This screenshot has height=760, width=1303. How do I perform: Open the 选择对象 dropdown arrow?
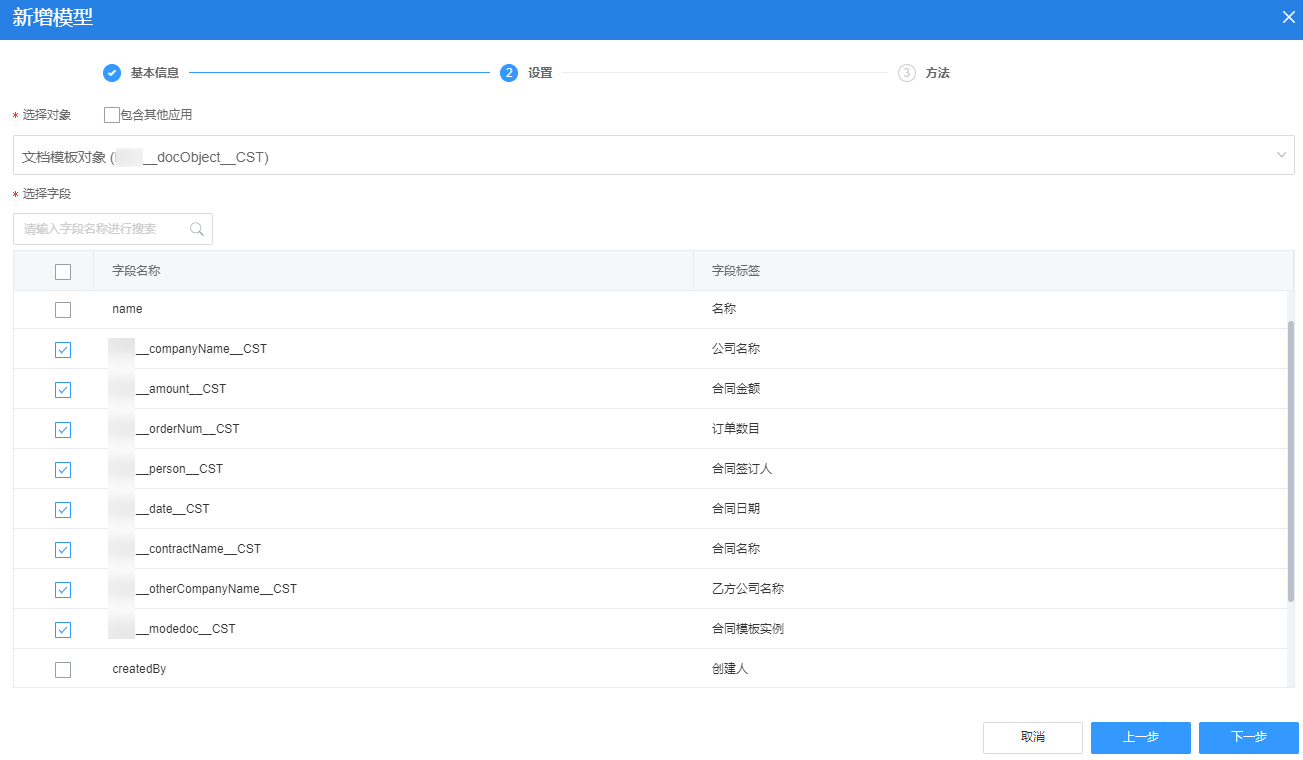pos(1281,155)
